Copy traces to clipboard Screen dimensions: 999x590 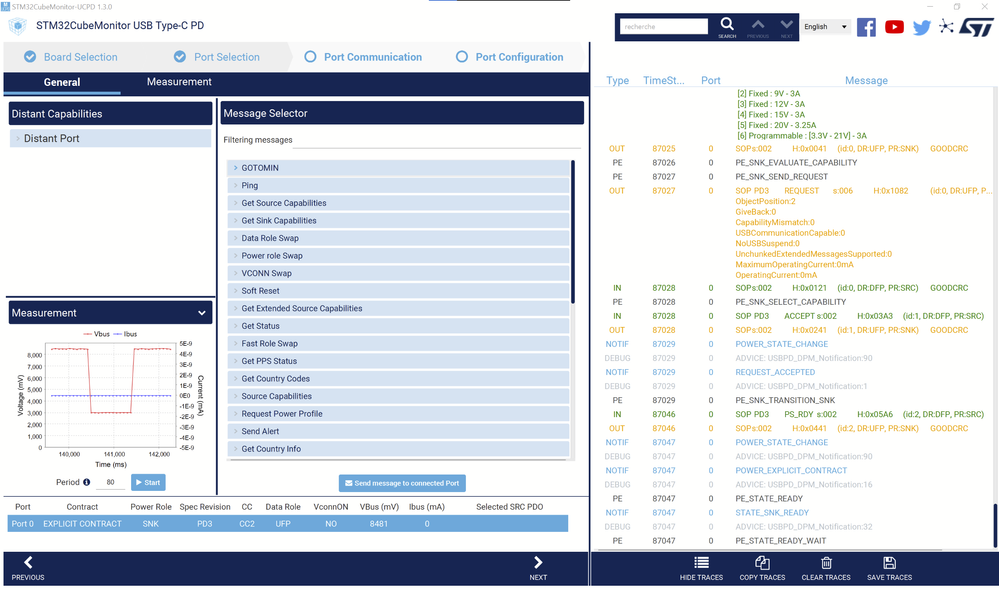pos(762,568)
